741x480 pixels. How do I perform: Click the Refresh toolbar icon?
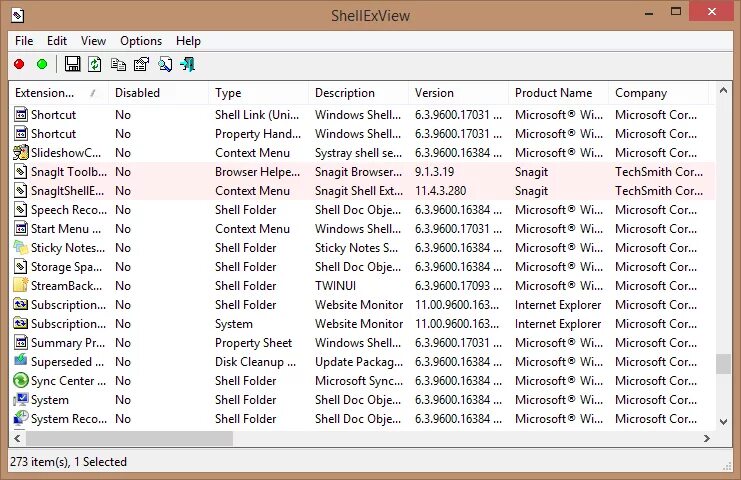coord(95,64)
